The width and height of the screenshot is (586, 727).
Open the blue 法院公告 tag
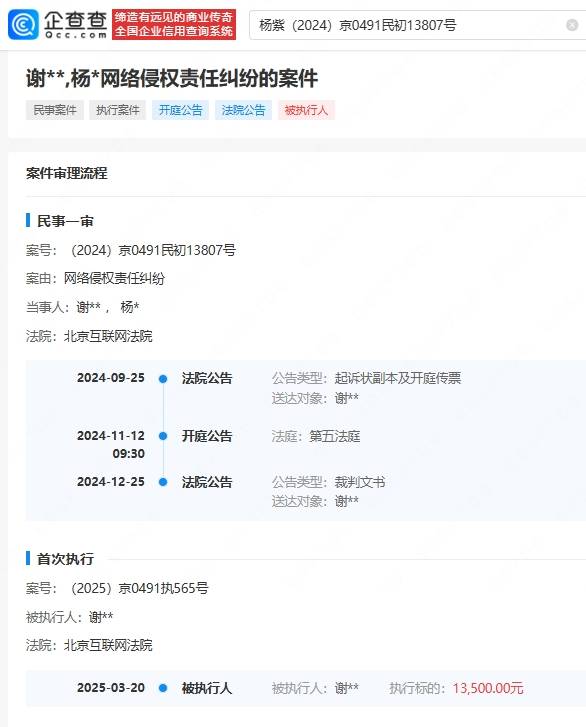click(x=243, y=110)
